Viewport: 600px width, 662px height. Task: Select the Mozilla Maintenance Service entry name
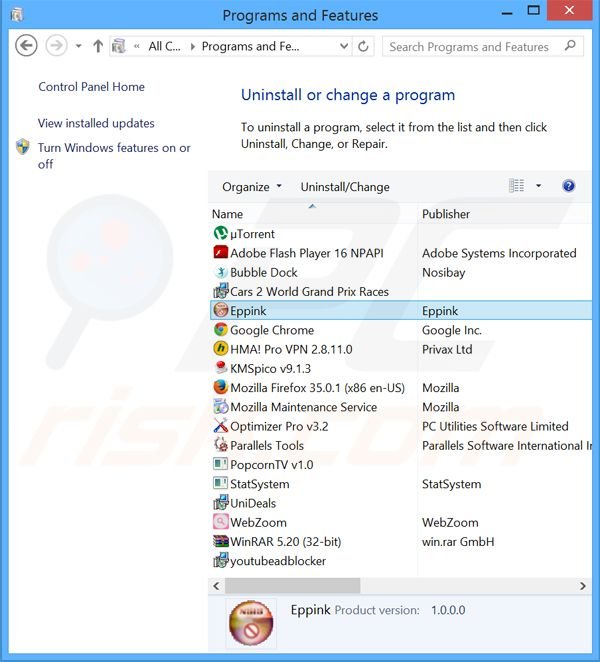point(303,407)
